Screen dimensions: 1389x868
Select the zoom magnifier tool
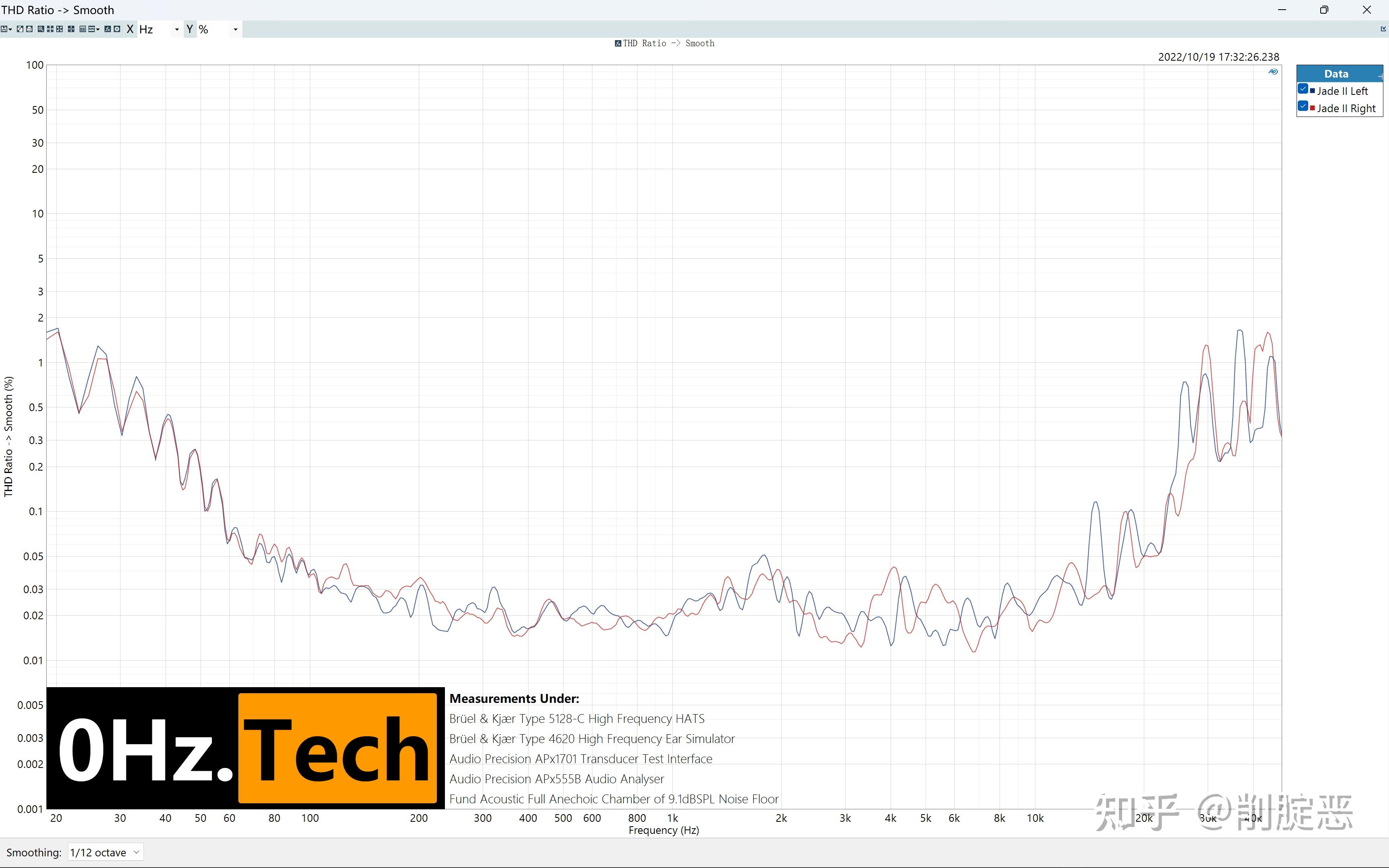pos(41,29)
